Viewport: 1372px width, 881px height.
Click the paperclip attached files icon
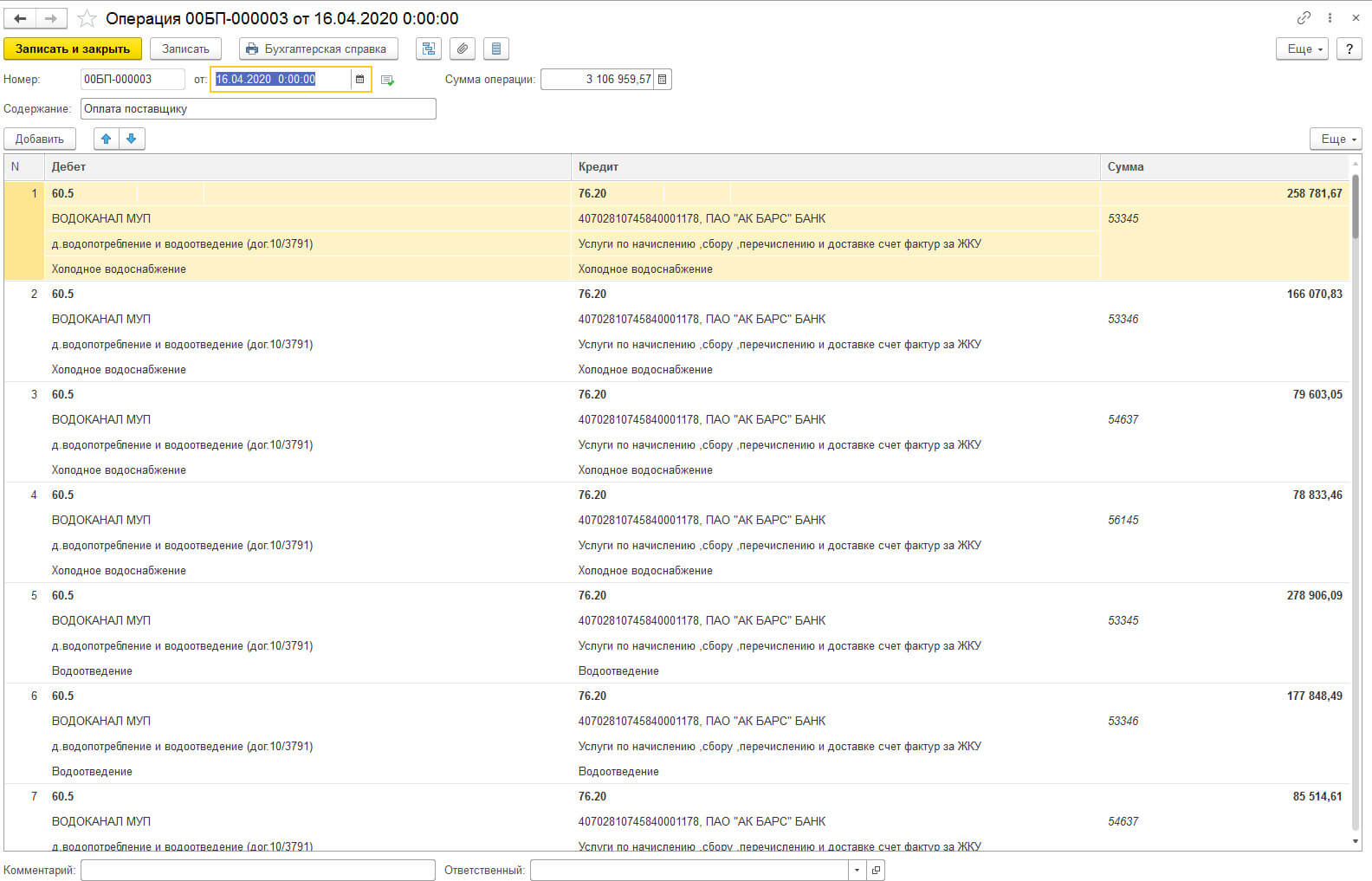coord(463,49)
